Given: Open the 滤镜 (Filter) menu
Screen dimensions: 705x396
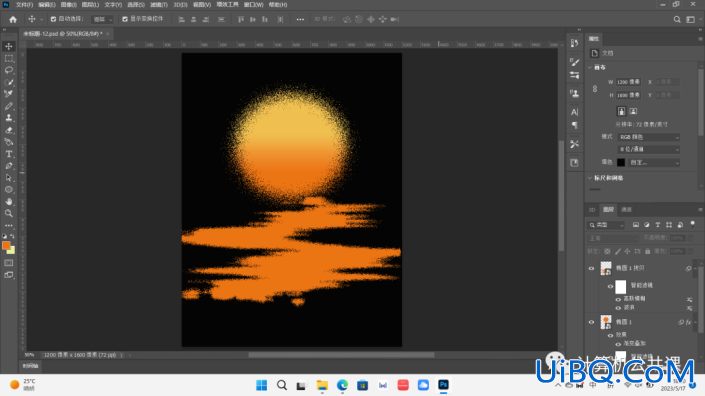Looking at the screenshot, I should point(158,4).
